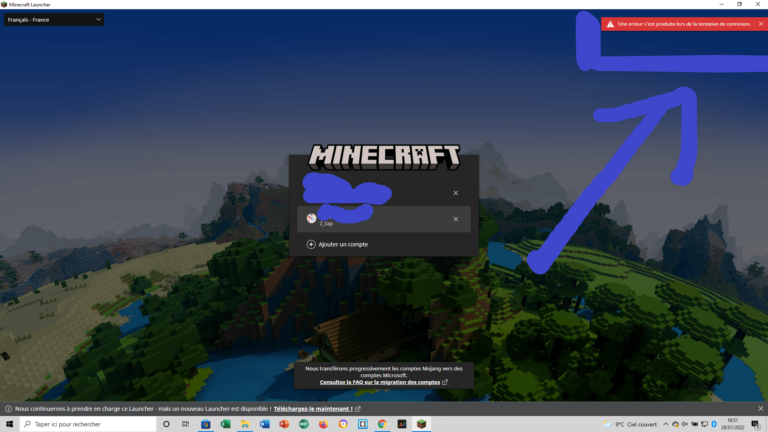Remove the first account with its X
768x432 pixels.
tap(455, 193)
